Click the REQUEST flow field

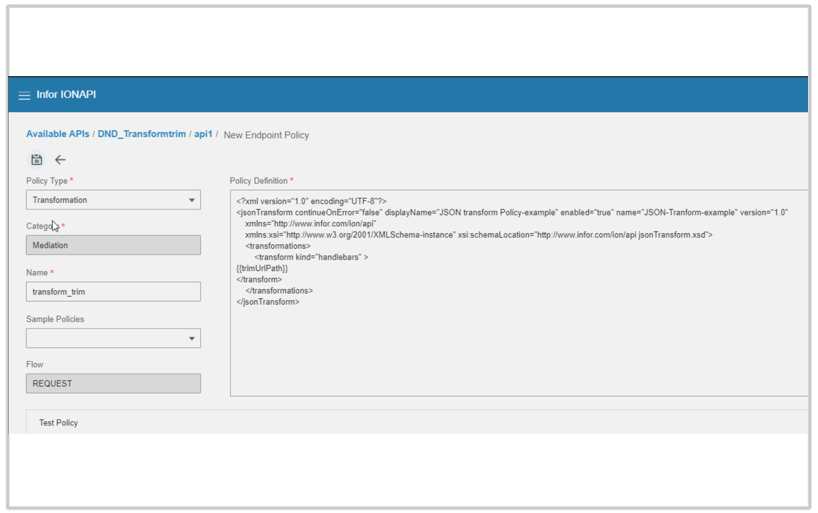coord(113,384)
